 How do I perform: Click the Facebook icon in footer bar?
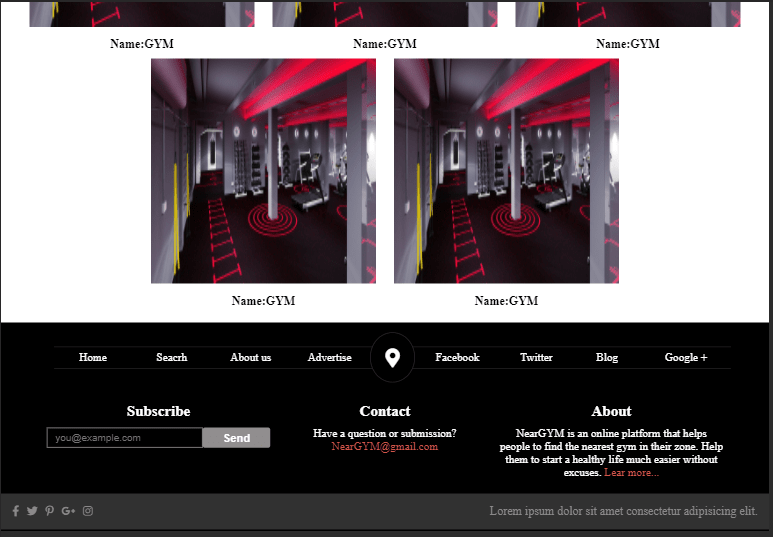pyautogui.click(x=16, y=511)
